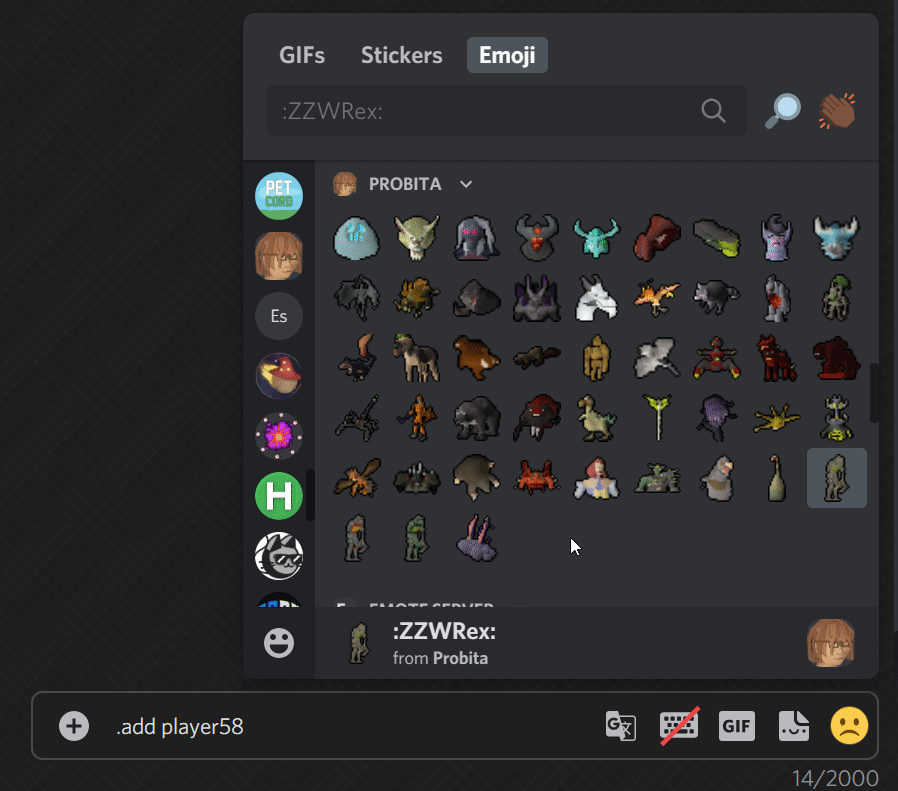The image size is (898, 791).
Task: Insert the highlighted ZZWRex emoji
Action: tap(836, 478)
